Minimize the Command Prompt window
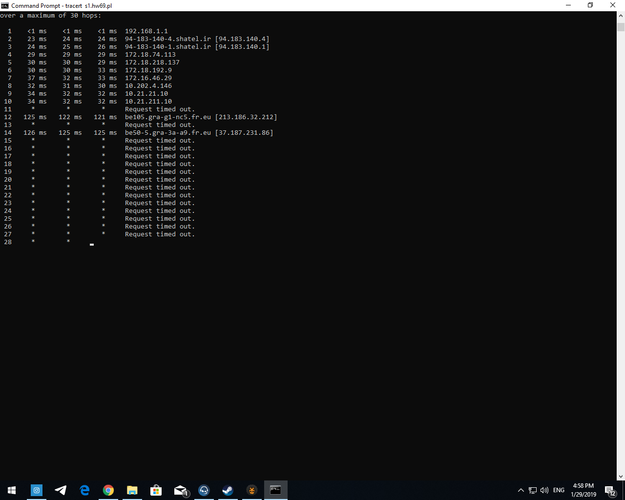This screenshot has height=500, width=625. point(568,5)
